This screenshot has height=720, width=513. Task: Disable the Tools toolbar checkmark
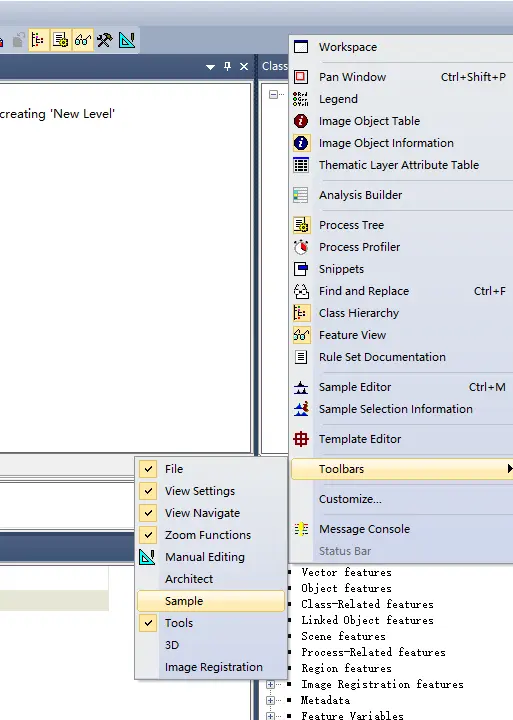148,623
